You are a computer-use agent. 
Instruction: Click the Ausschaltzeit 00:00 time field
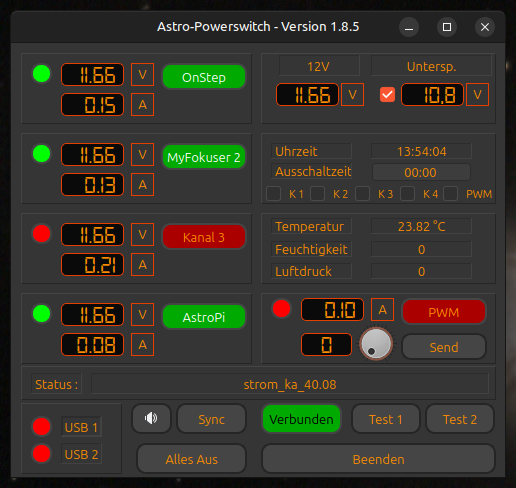[421, 172]
